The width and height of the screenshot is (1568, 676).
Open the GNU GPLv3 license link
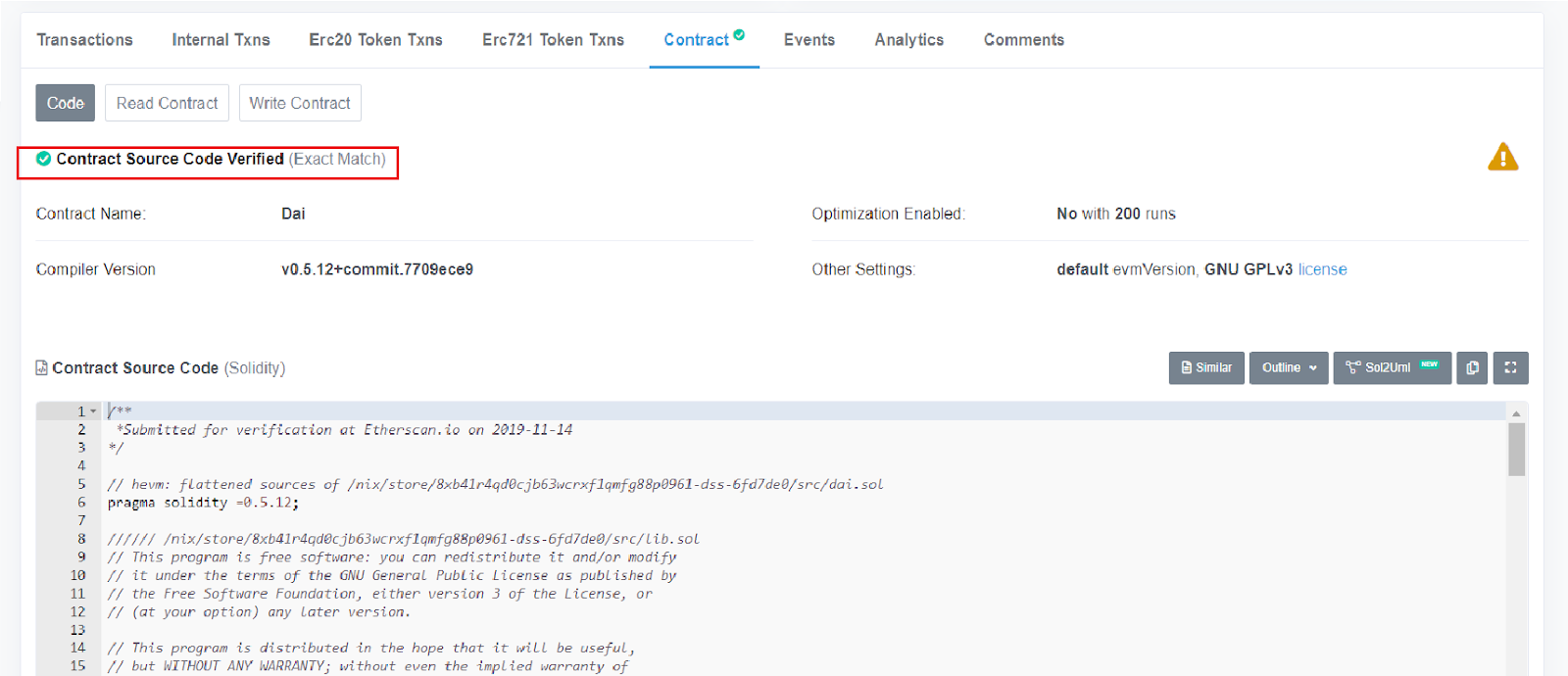[x=1322, y=269]
